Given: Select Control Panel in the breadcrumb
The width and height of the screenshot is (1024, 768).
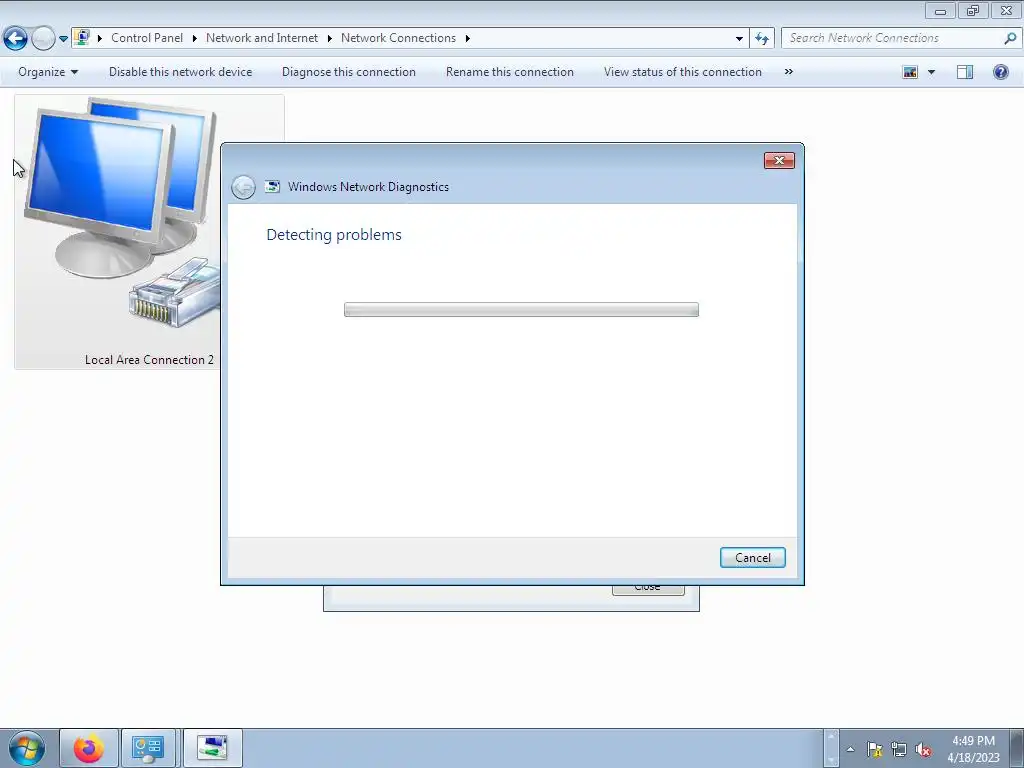Looking at the screenshot, I should (x=147, y=38).
